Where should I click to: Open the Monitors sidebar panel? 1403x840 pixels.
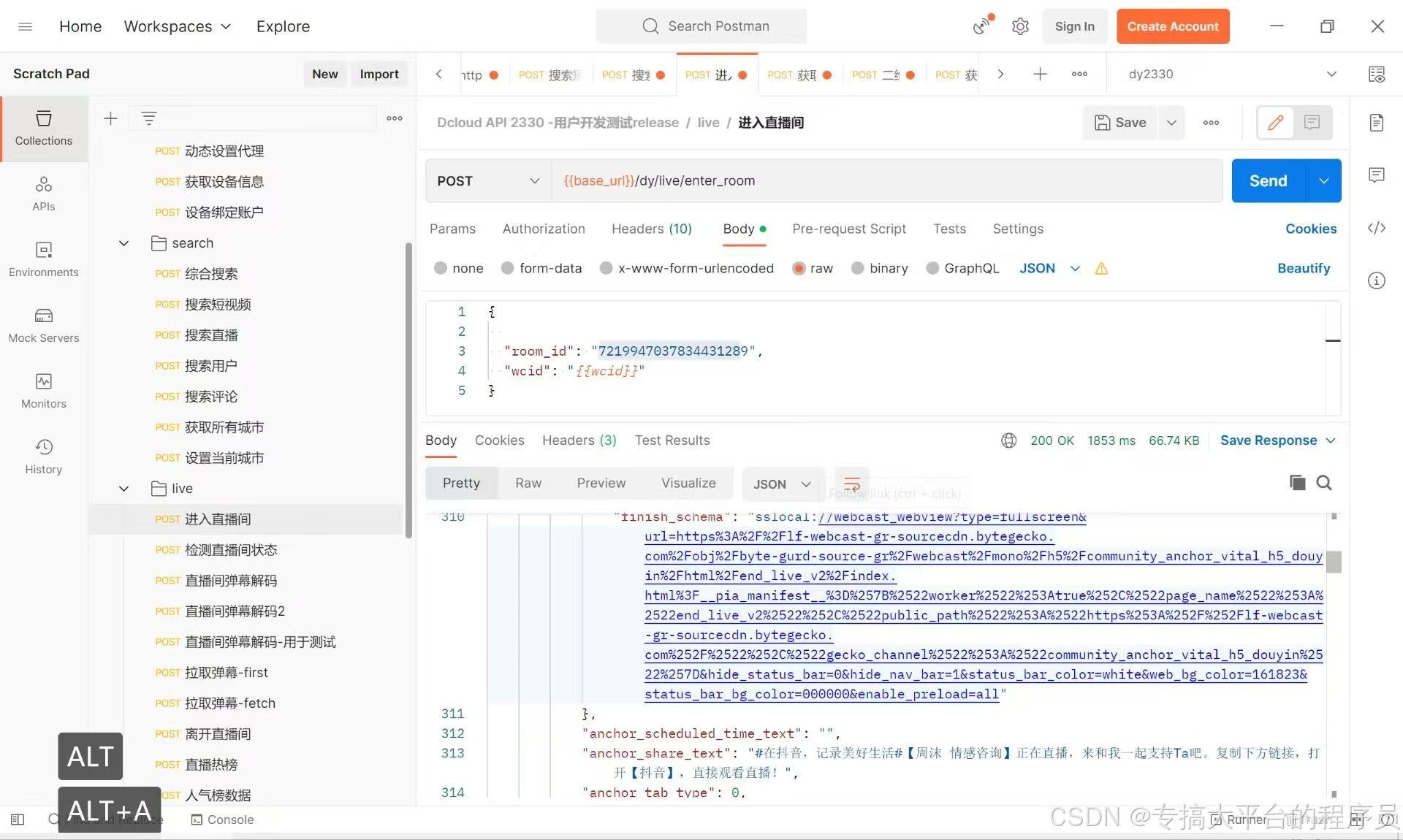(x=44, y=391)
